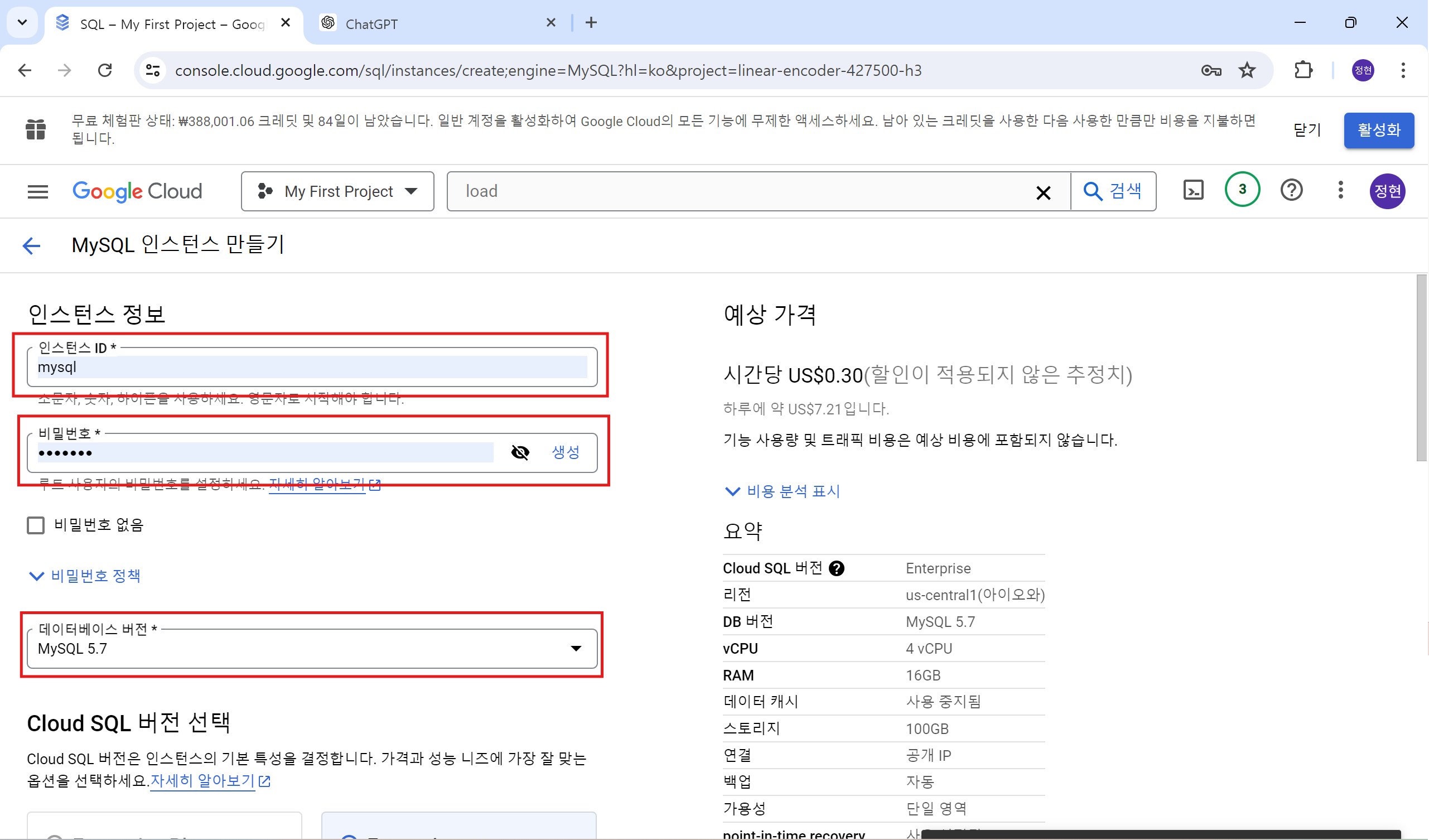Open the tab search dropdown arrow
This screenshot has height=840, width=1429.
[22, 23]
